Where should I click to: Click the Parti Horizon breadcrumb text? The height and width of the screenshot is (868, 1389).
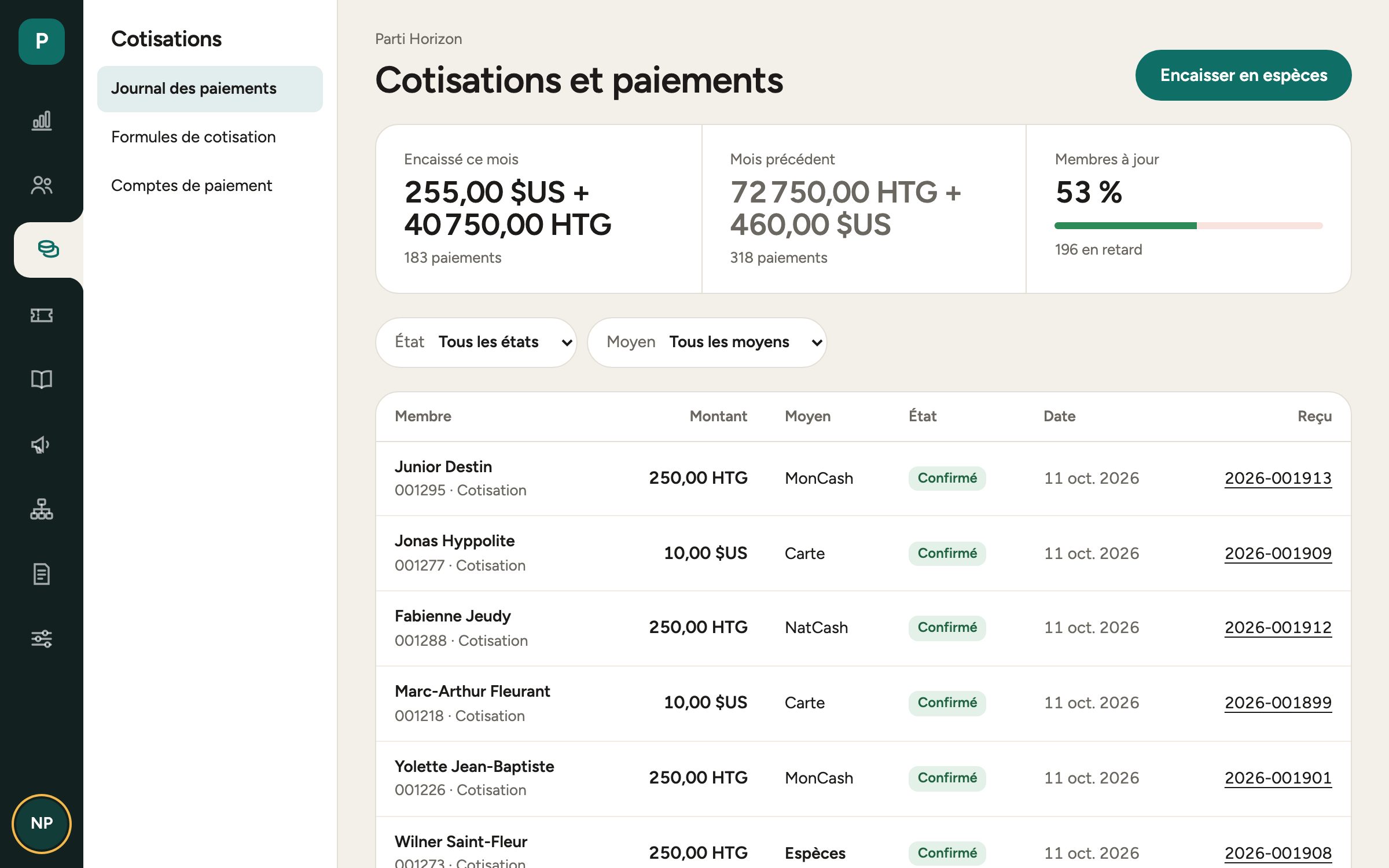(x=418, y=39)
